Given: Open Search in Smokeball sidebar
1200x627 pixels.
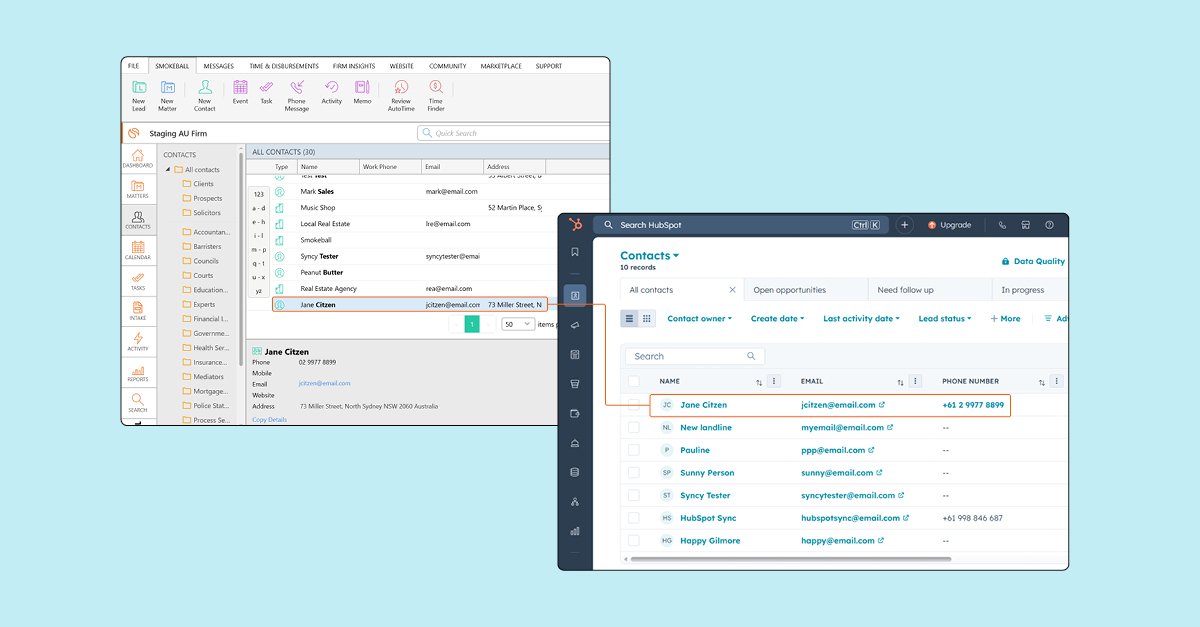Looking at the screenshot, I should pos(138,403).
